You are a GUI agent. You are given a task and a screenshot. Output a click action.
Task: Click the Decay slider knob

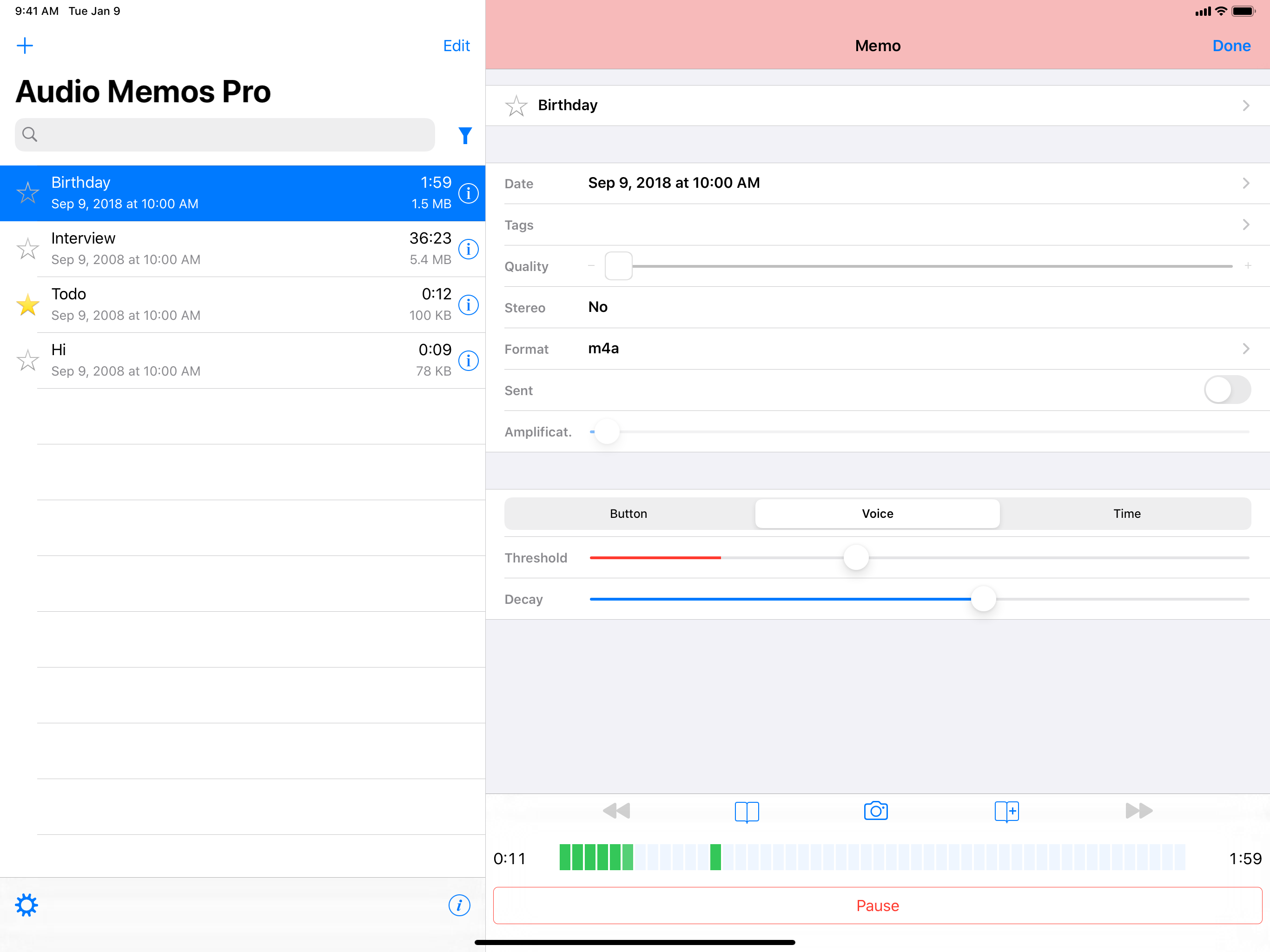(984, 599)
